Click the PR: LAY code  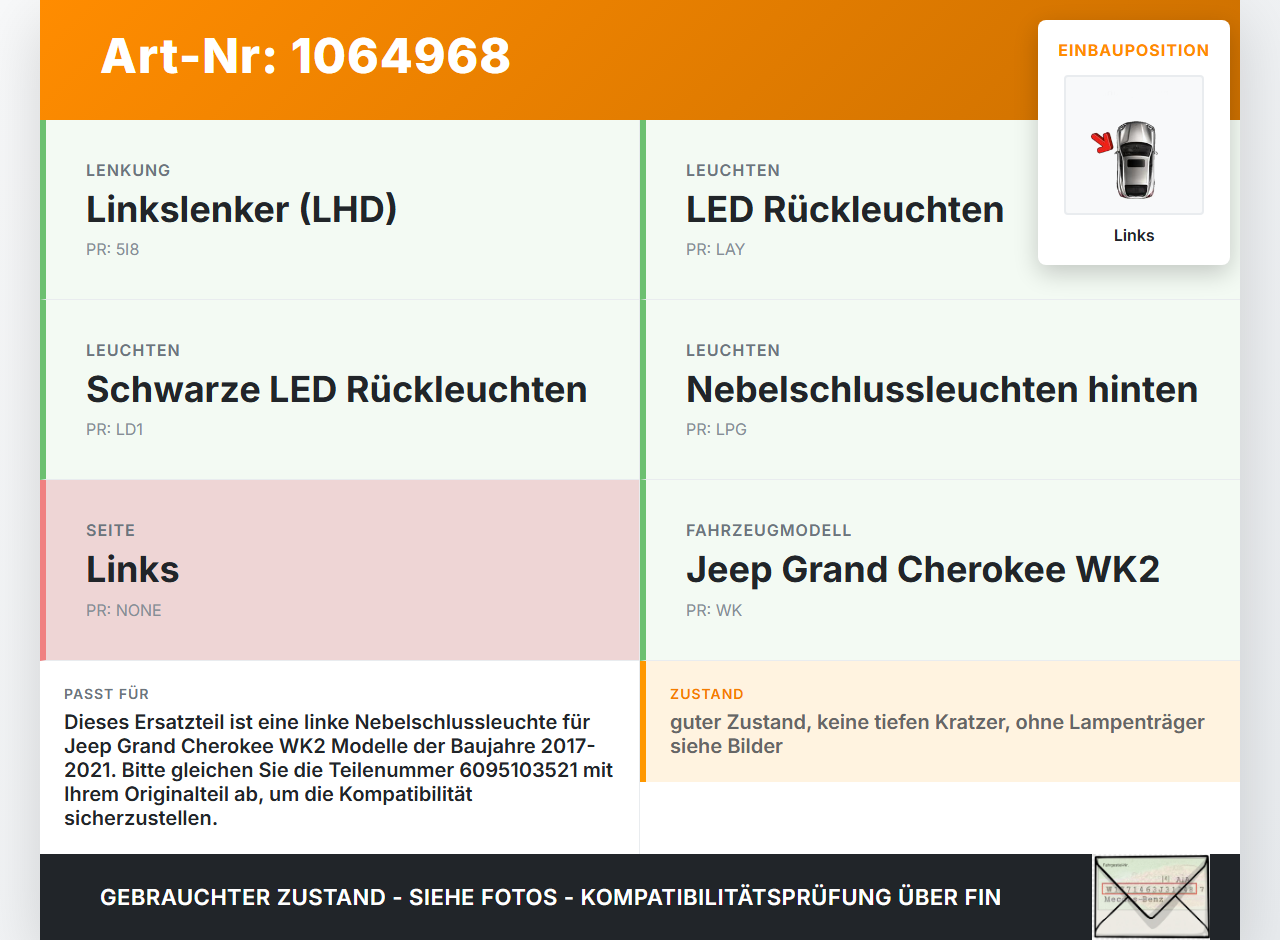coord(716,250)
